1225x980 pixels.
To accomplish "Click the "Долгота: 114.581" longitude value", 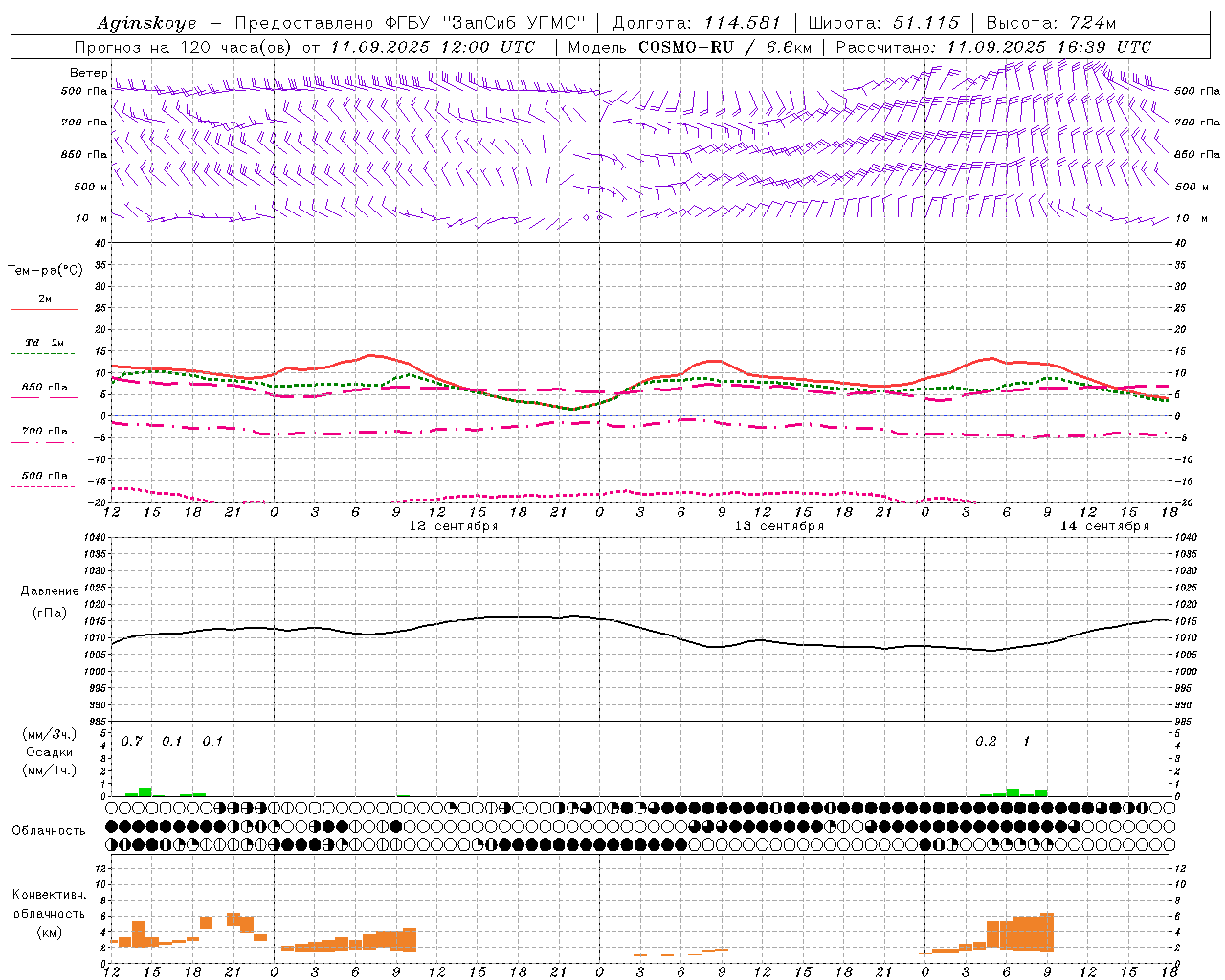I will pyautogui.click(x=696, y=23).
